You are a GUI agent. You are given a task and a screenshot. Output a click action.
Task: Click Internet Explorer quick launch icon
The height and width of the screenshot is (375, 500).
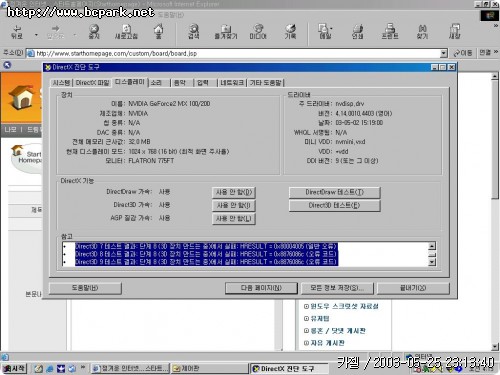(50, 368)
